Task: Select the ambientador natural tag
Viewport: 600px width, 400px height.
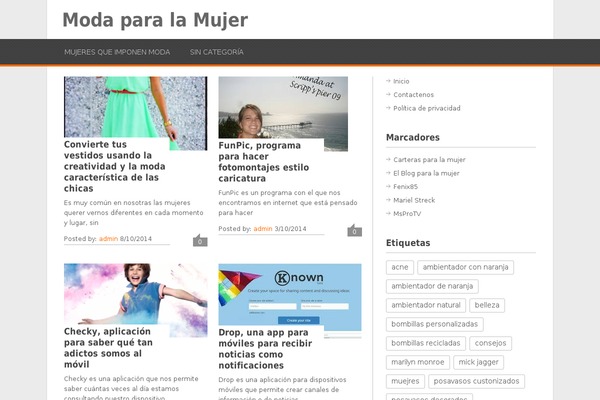Action: [x=426, y=305]
